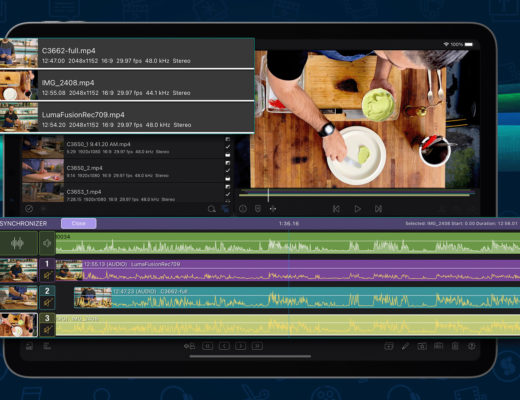The image size is (520, 400).
Task: Toggle the checkmark on the C3650_1 9.41.20 AM row
Action: [228, 147]
